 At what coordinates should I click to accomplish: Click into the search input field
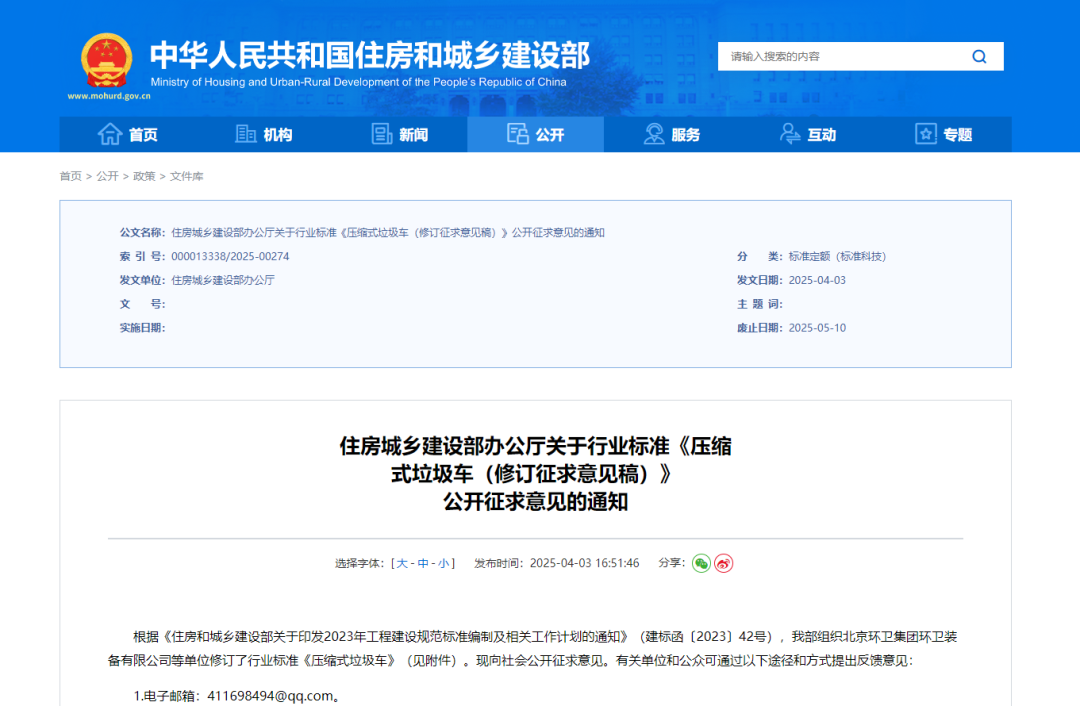tap(840, 57)
